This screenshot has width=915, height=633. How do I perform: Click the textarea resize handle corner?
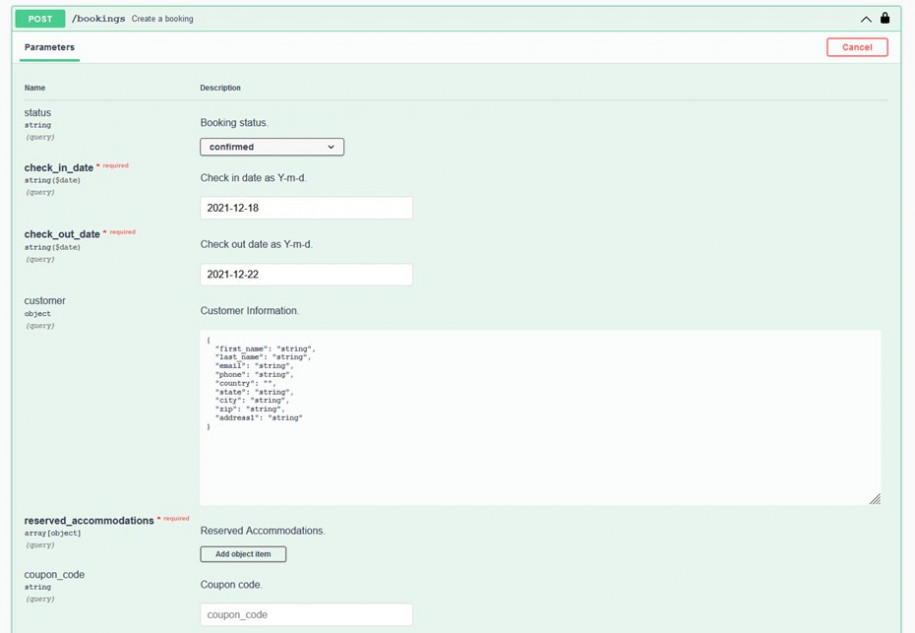tap(878, 497)
